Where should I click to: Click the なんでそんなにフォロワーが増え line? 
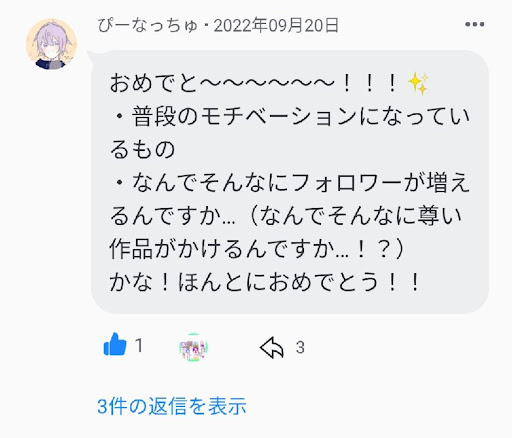[x=290, y=182]
